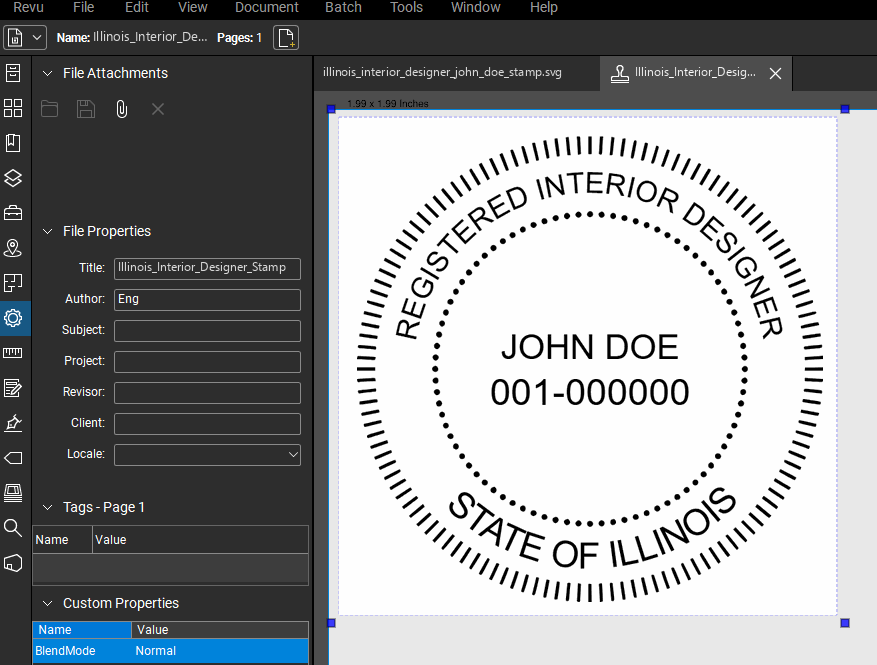The width and height of the screenshot is (877, 665).
Task: Click the Tags table Value column header
Action: 200,540
